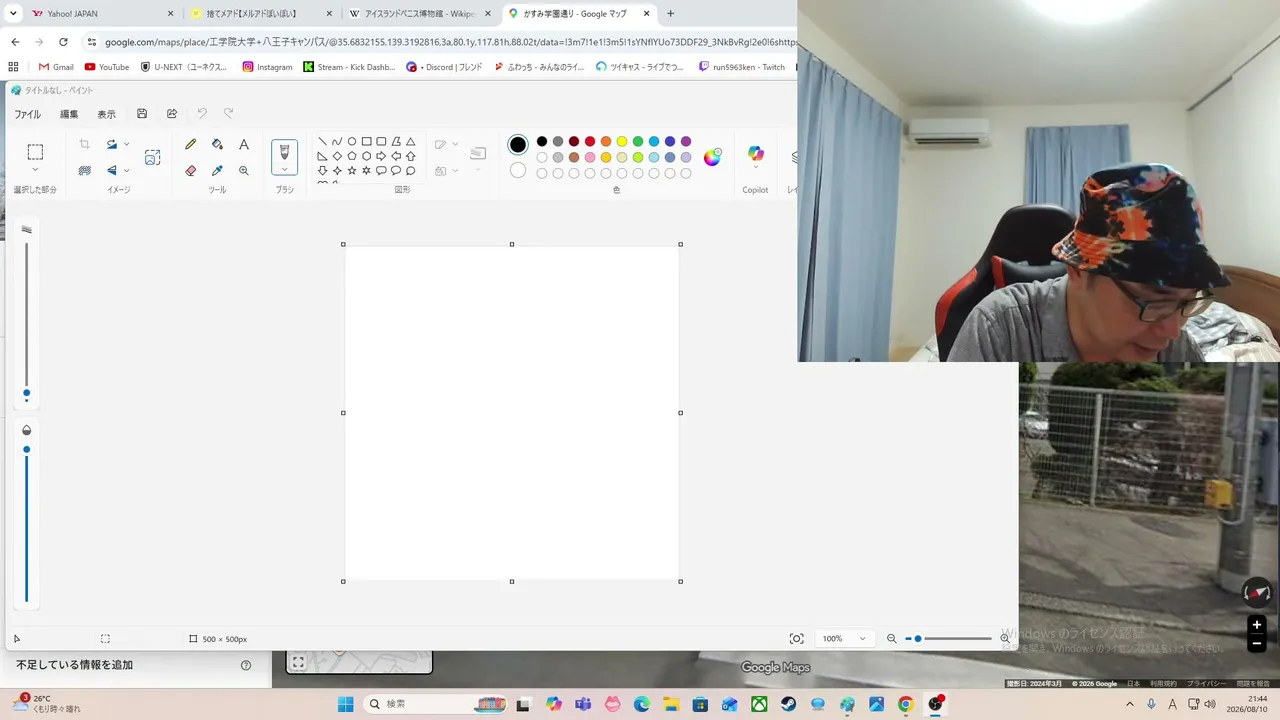This screenshot has height=720, width=1280.
Task: Click the Paint zoom-in magnifier
Action: point(1005,639)
